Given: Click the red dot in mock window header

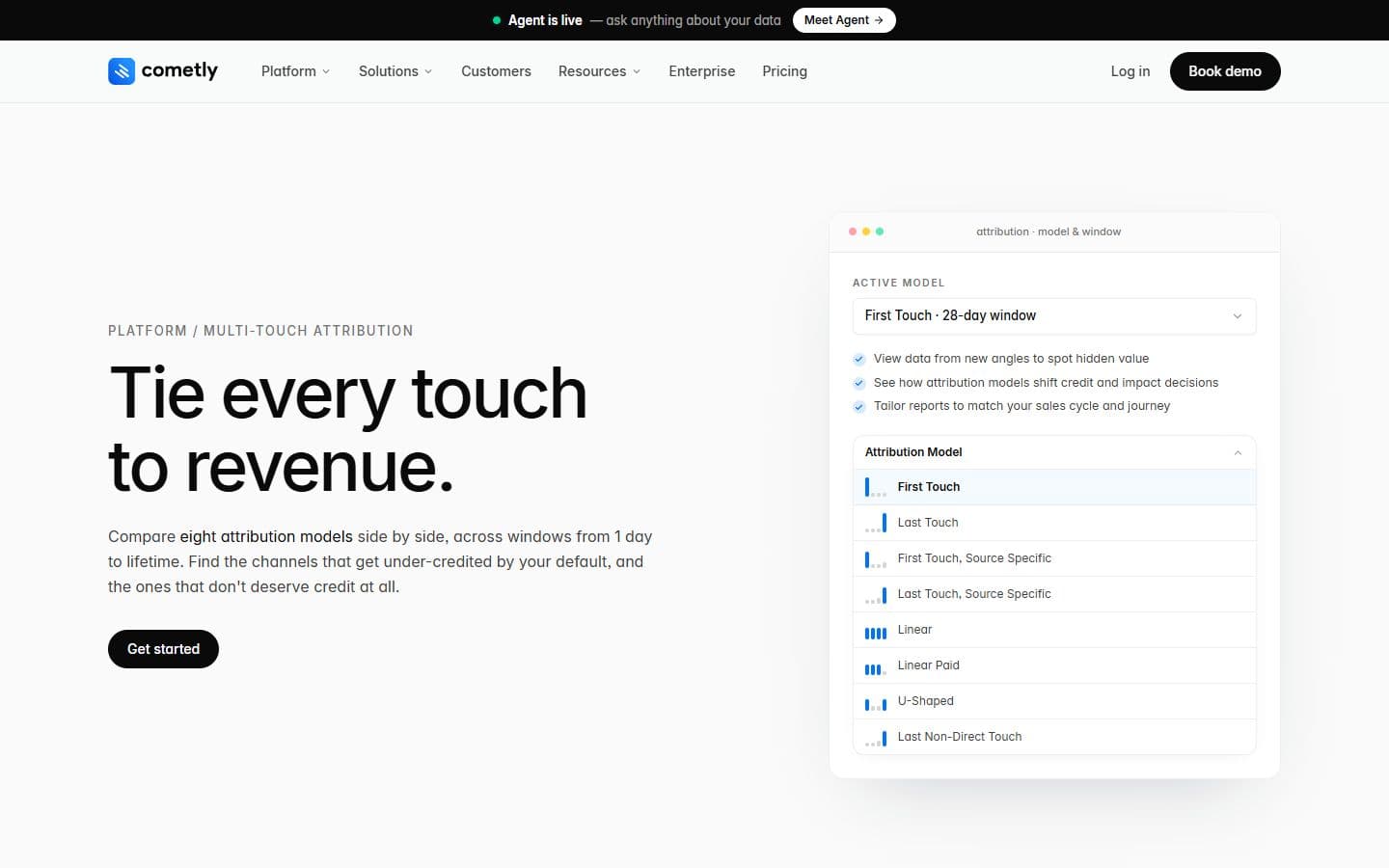Looking at the screenshot, I should 853,231.
